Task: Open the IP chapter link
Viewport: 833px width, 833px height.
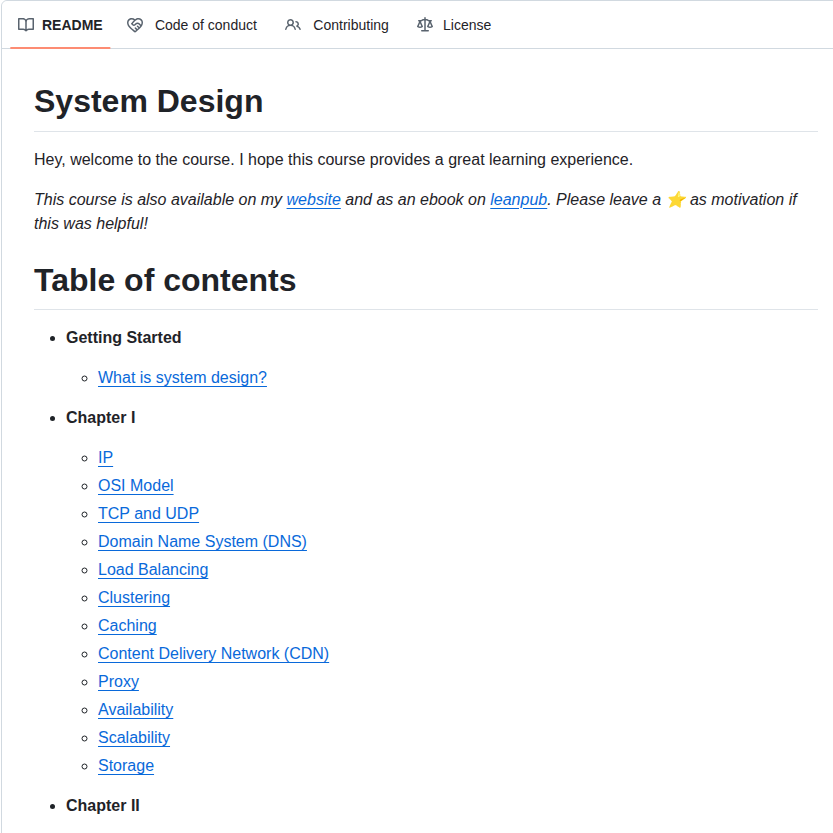Action: [x=105, y=457]
